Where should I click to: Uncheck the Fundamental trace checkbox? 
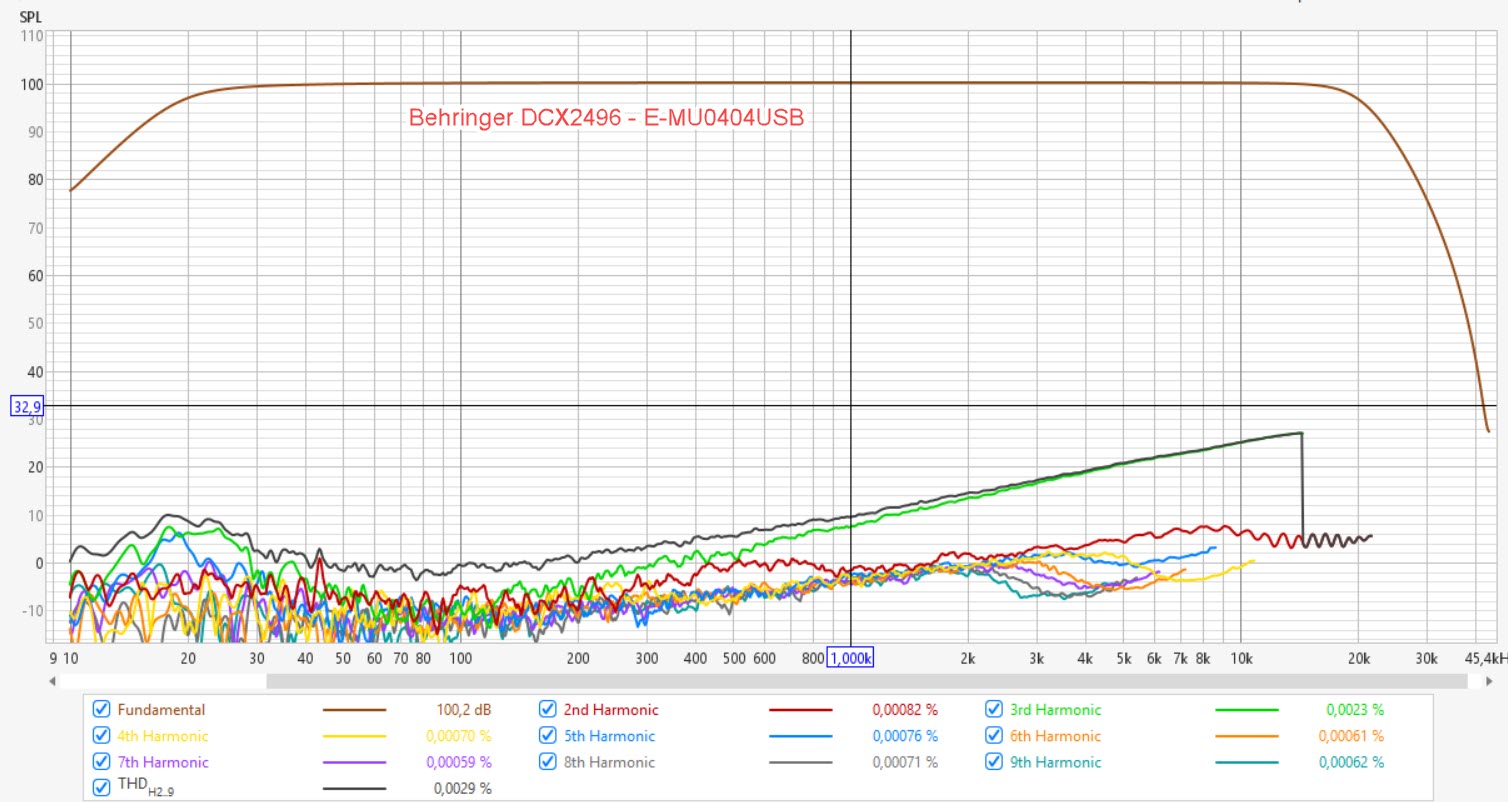click(x=101, y=710)
